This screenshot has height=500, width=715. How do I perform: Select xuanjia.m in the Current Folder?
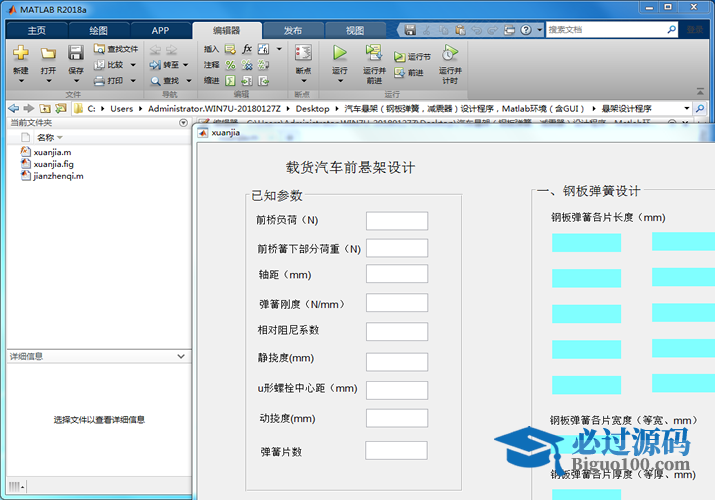[52, 152]
